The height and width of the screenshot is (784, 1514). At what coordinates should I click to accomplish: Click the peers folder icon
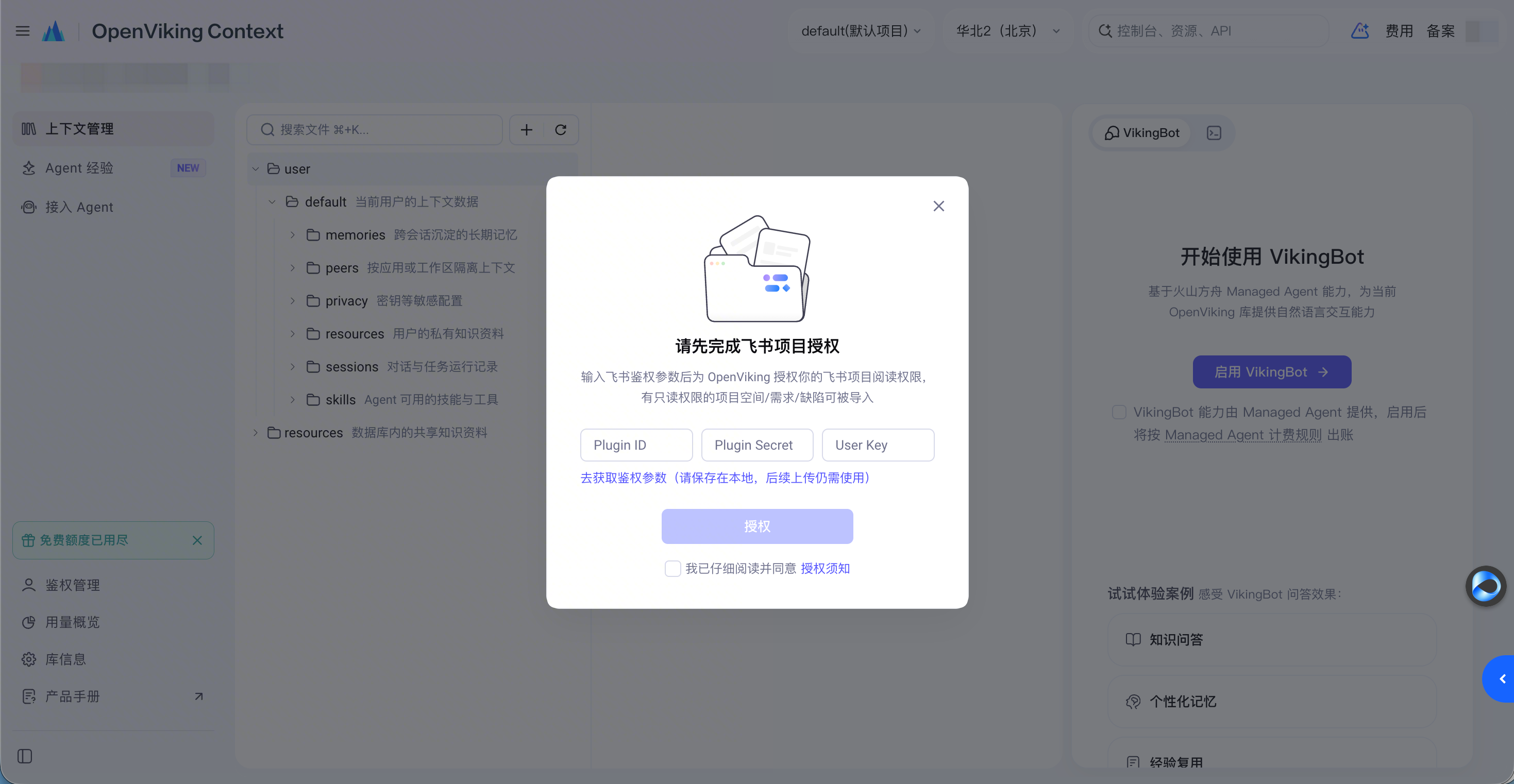(x=313, y=268)
